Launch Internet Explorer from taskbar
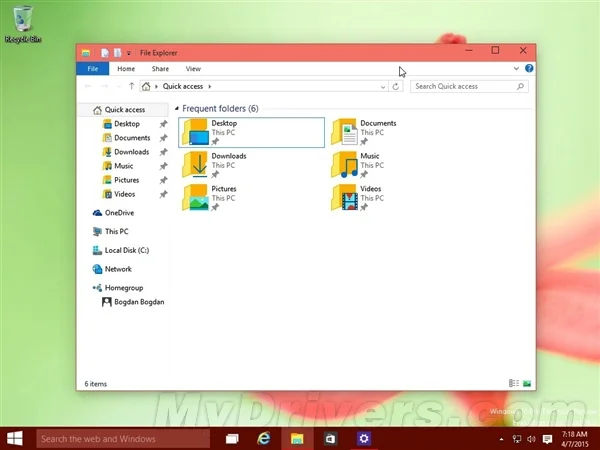 pos(264,439)
